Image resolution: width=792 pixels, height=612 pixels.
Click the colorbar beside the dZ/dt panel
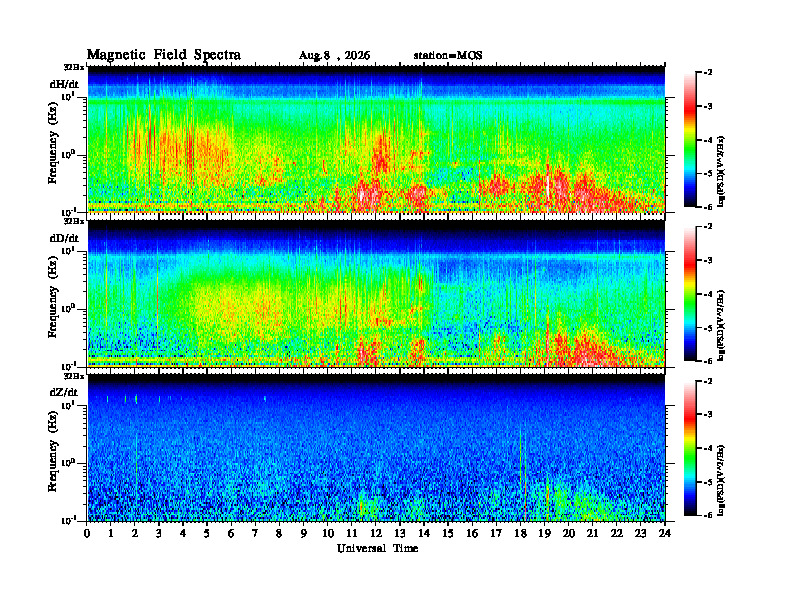(689, 448)
